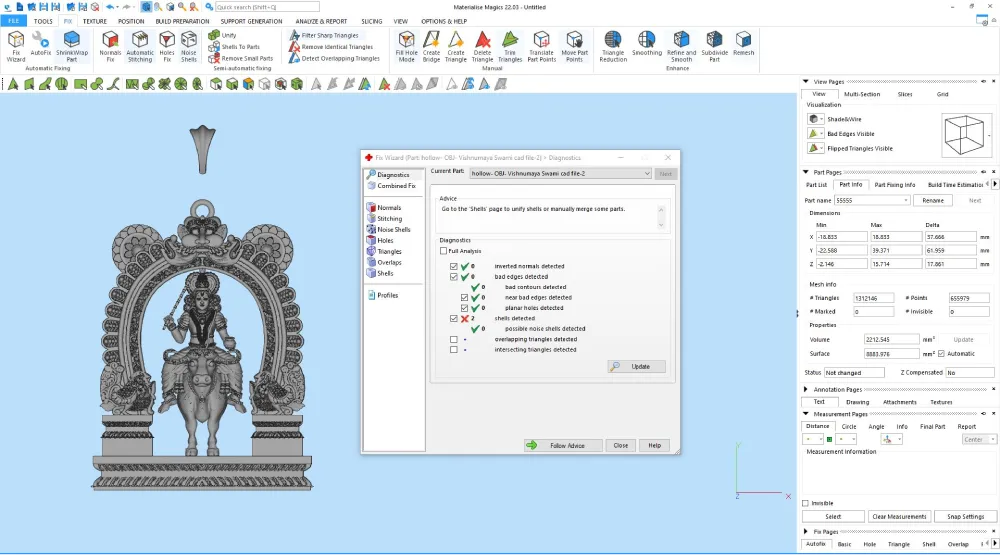Toggle bad edges detected checkbox
Image resolution: width=1000 pixels, height=555 pixels.
[453, 277]
